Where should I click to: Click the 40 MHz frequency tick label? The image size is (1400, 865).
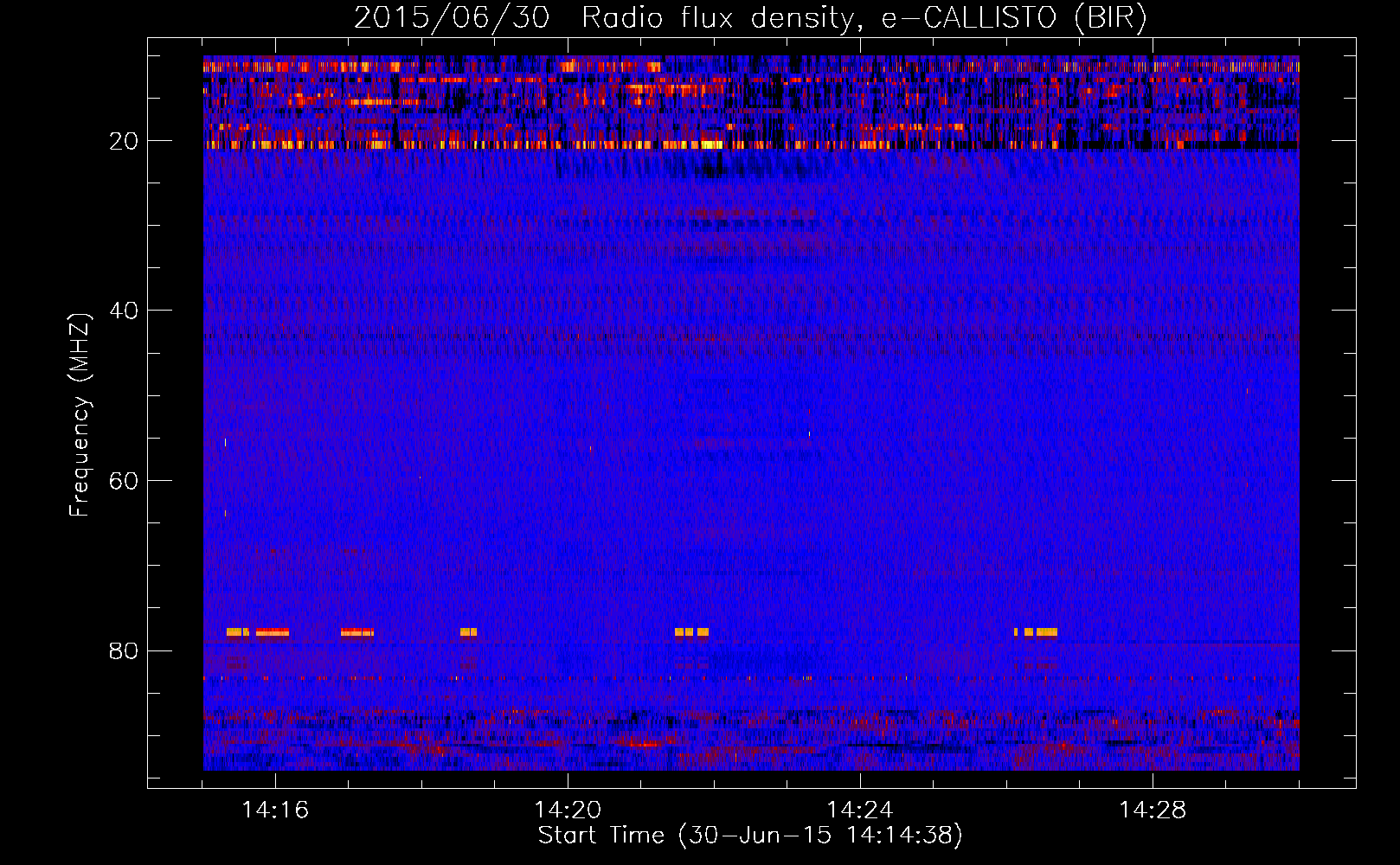124,311
